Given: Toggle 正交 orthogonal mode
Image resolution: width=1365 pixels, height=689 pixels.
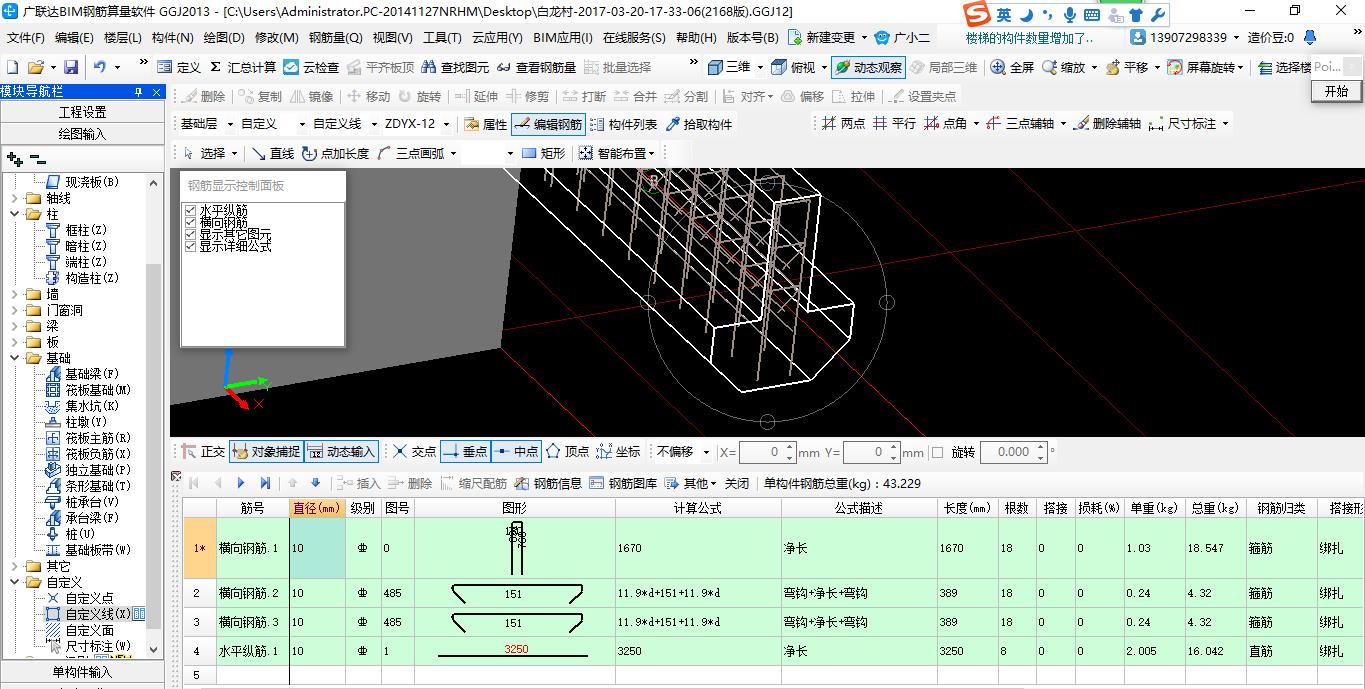Looking at the screenshot, I should pyautogui.click(x=203, y=452).
